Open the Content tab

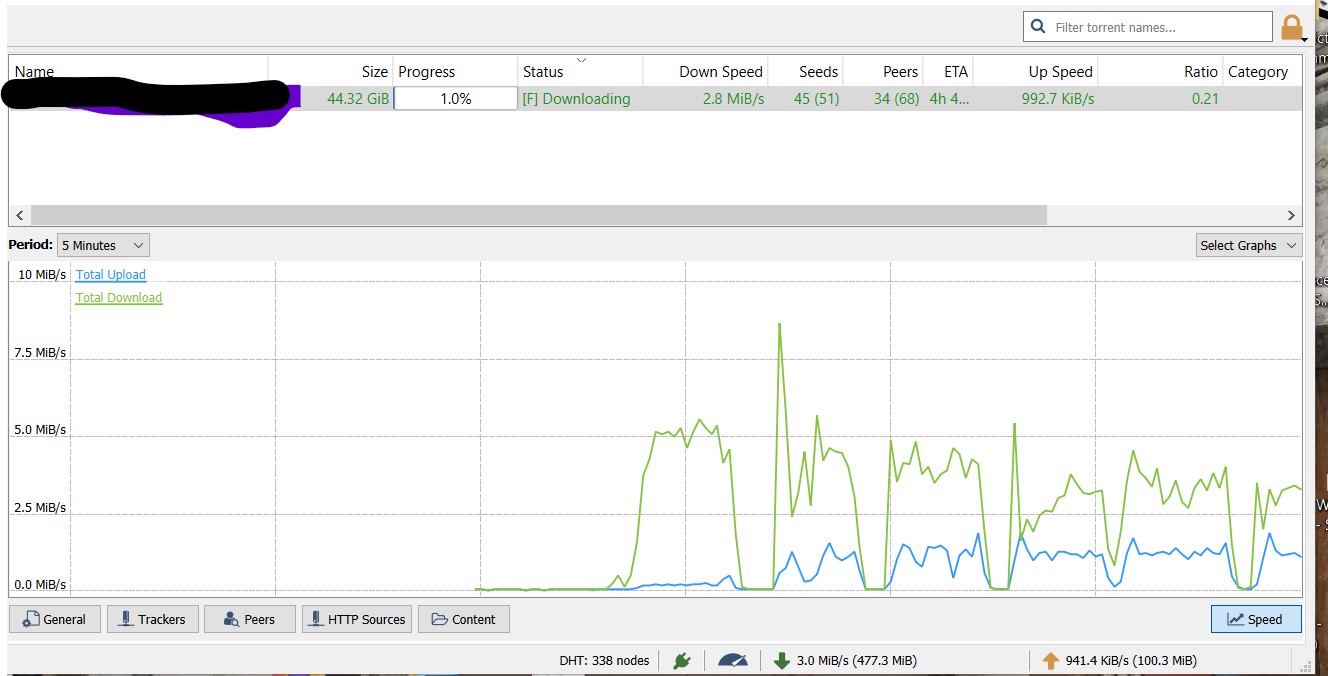tap(464, 619)
